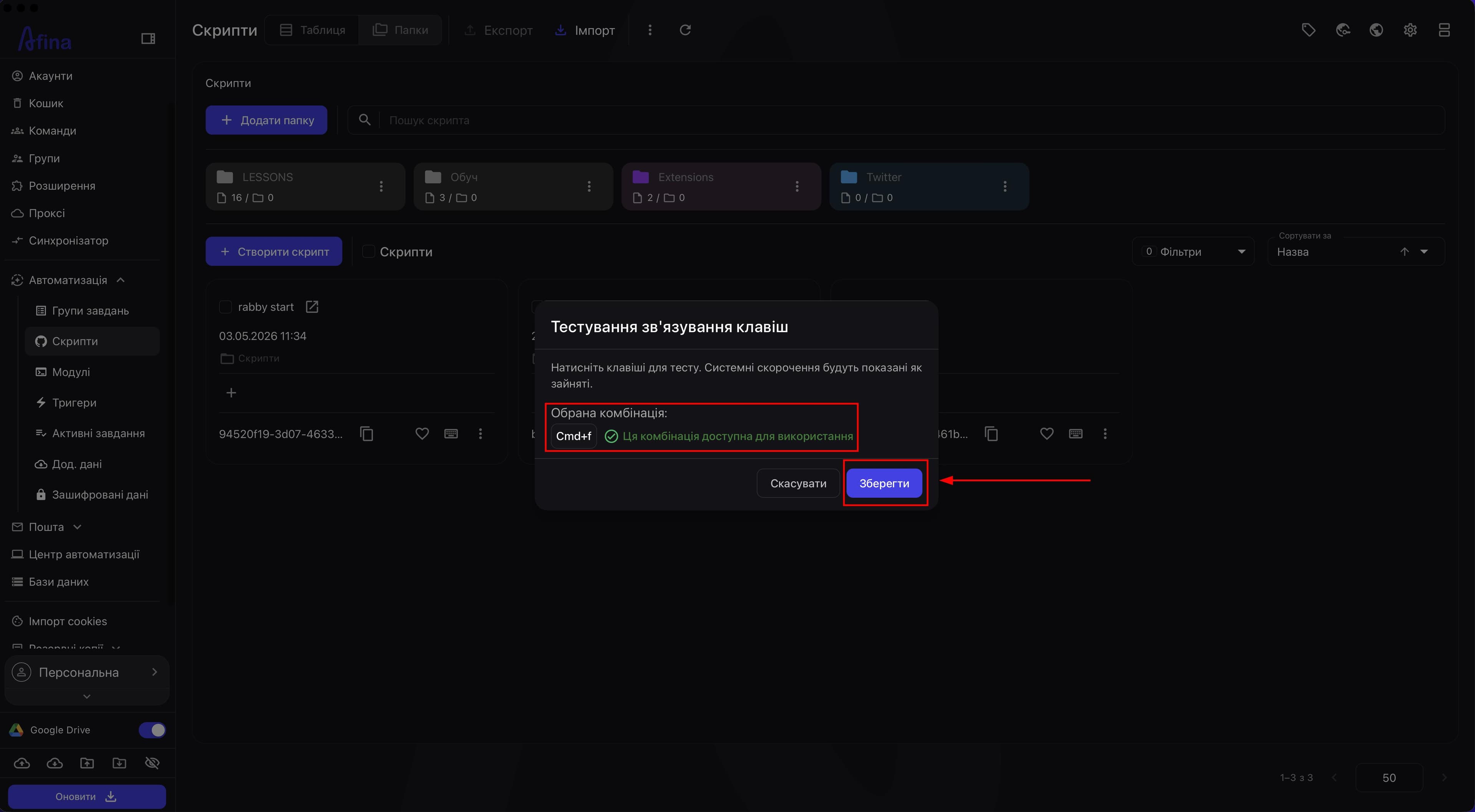Click the heart favorite icon on rabby start card
The image size is (1475, 812).
point(422,434)
